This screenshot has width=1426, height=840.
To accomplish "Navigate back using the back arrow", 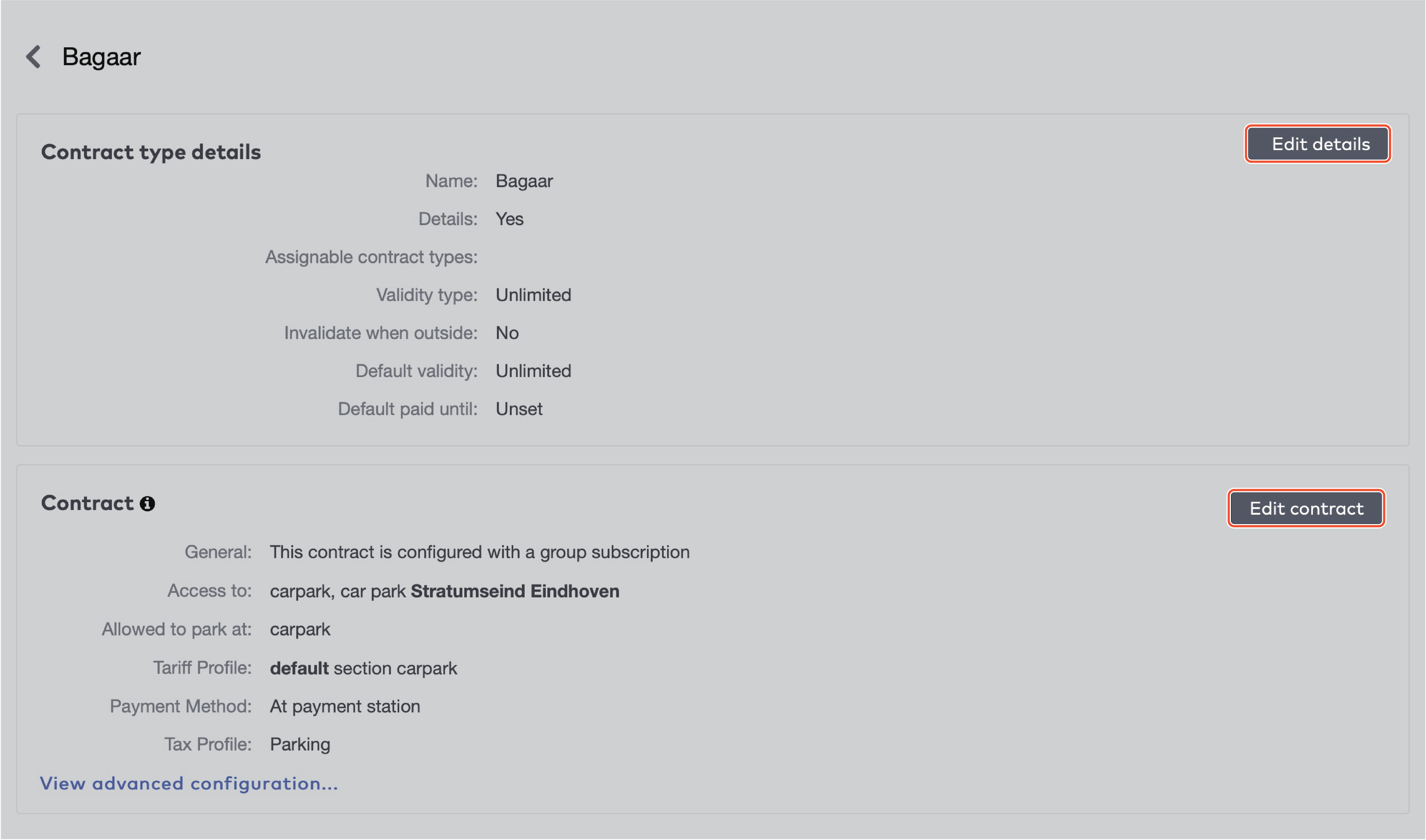I will (x=33, y=57).
